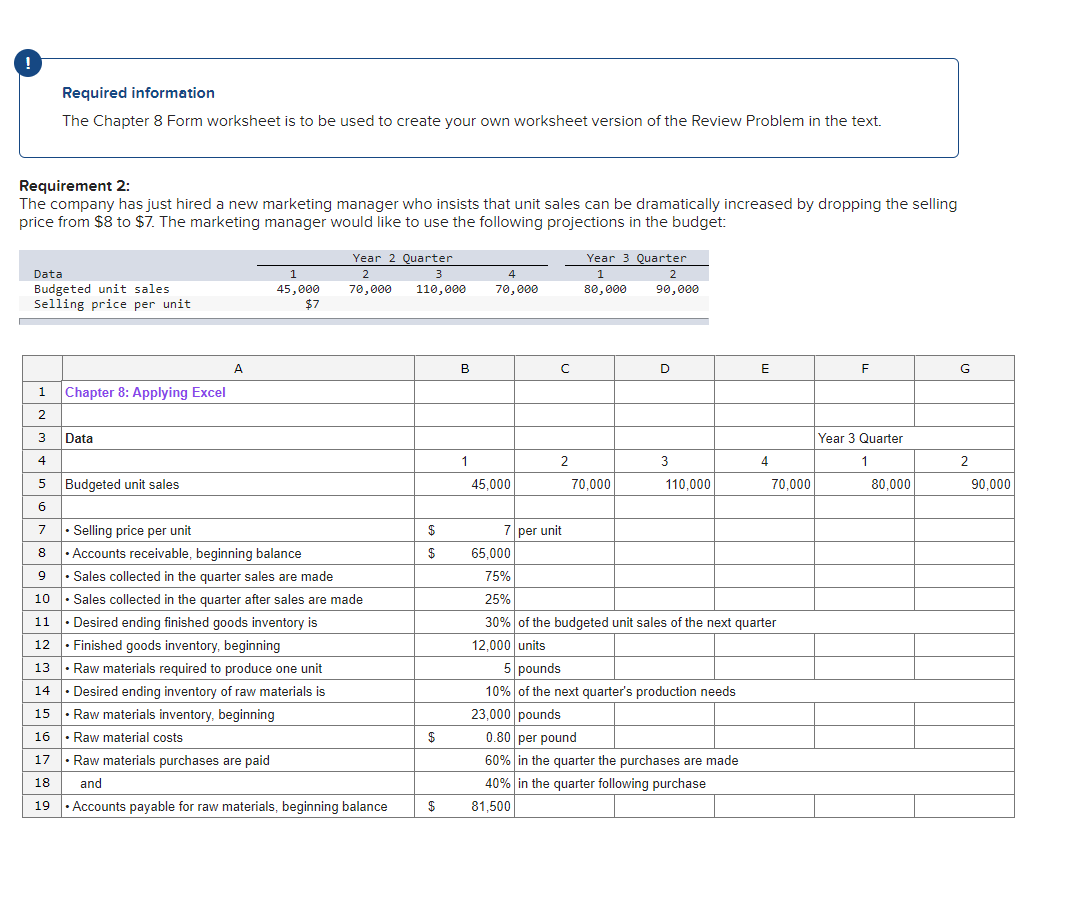
Task: Select the $7 selling price in the data table
Action: 311,304
